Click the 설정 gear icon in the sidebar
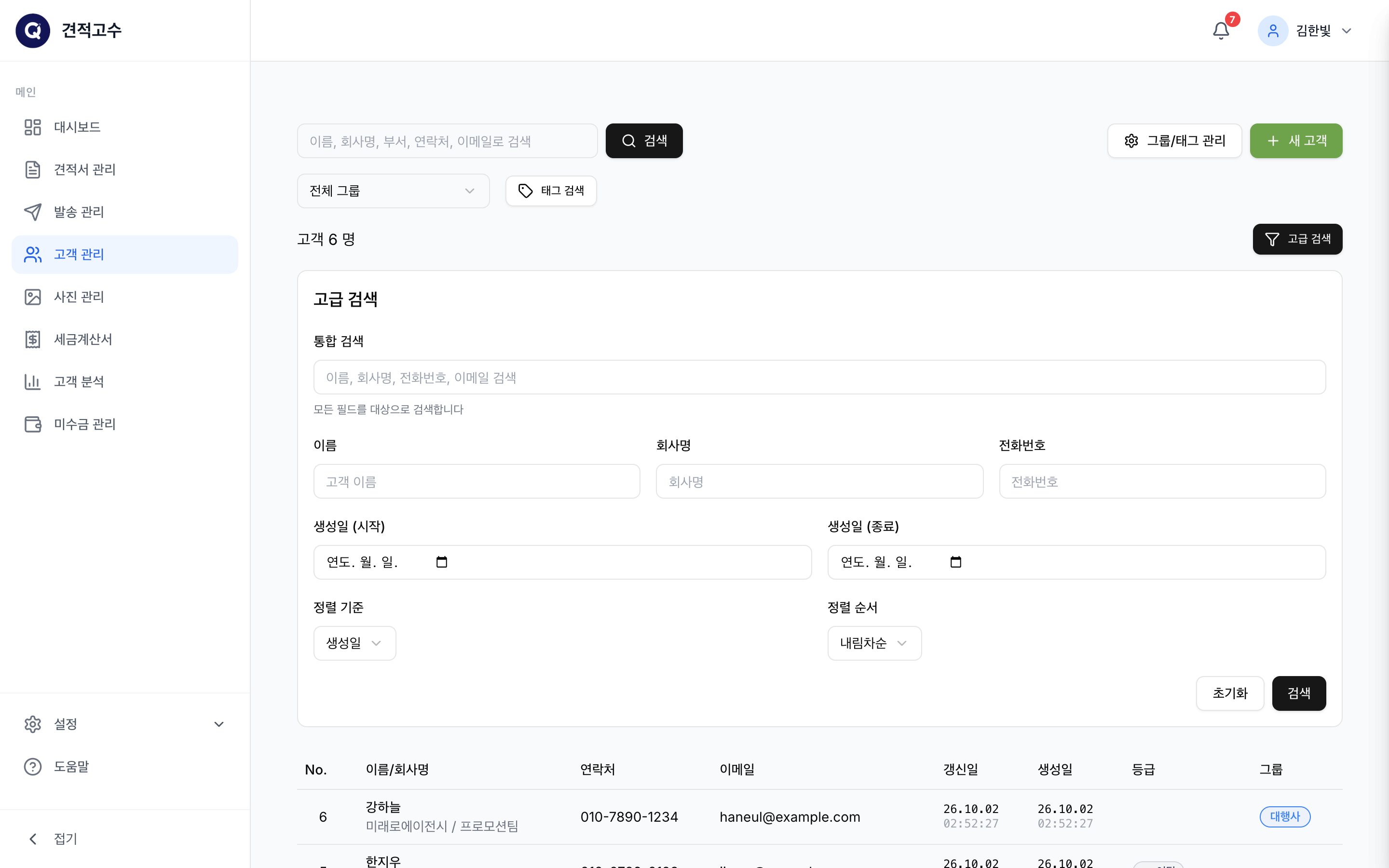This screenshot has height=868, width=1389. click(x=33, y=724)
